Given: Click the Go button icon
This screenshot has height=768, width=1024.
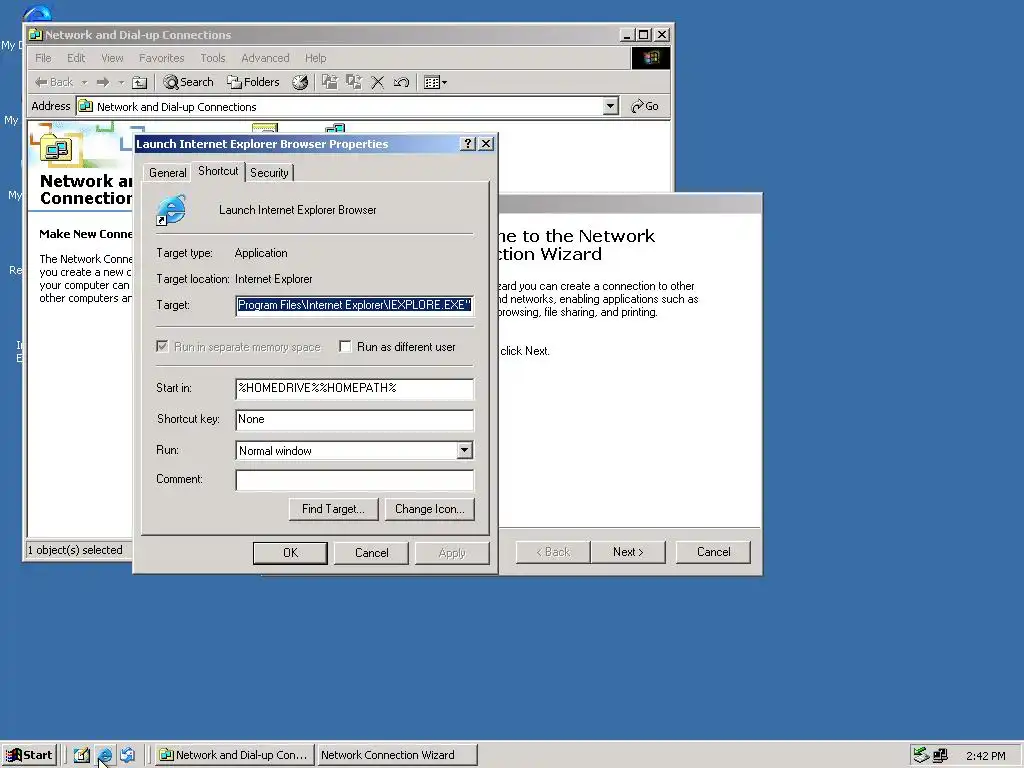Looking at the screenshot, I should tap(645, 106).
